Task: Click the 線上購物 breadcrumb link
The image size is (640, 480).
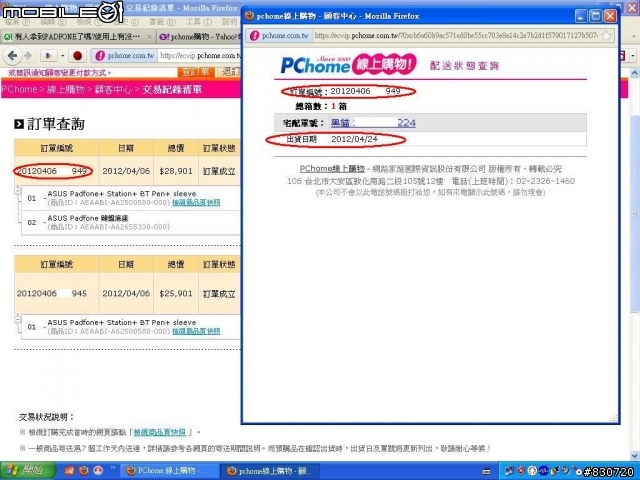Action: pyautogui.click(x=66, y=89)
